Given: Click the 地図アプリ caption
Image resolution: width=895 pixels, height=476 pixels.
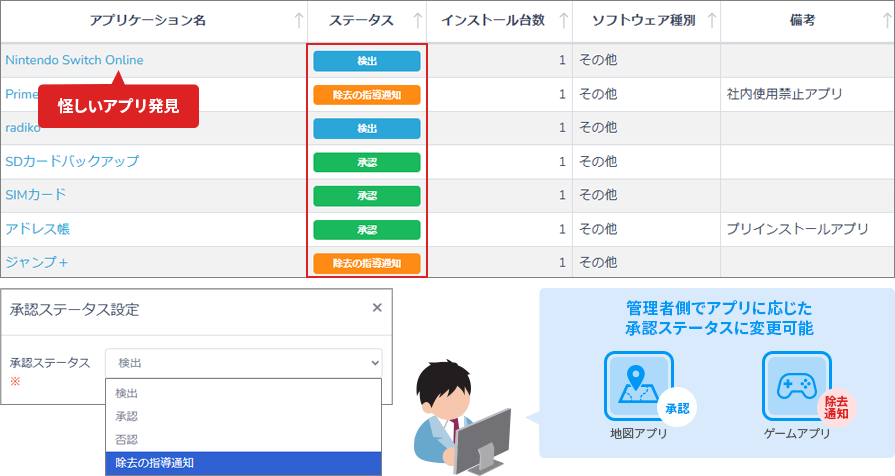Looking at the screenshot, I should click(x=639, y=434).
